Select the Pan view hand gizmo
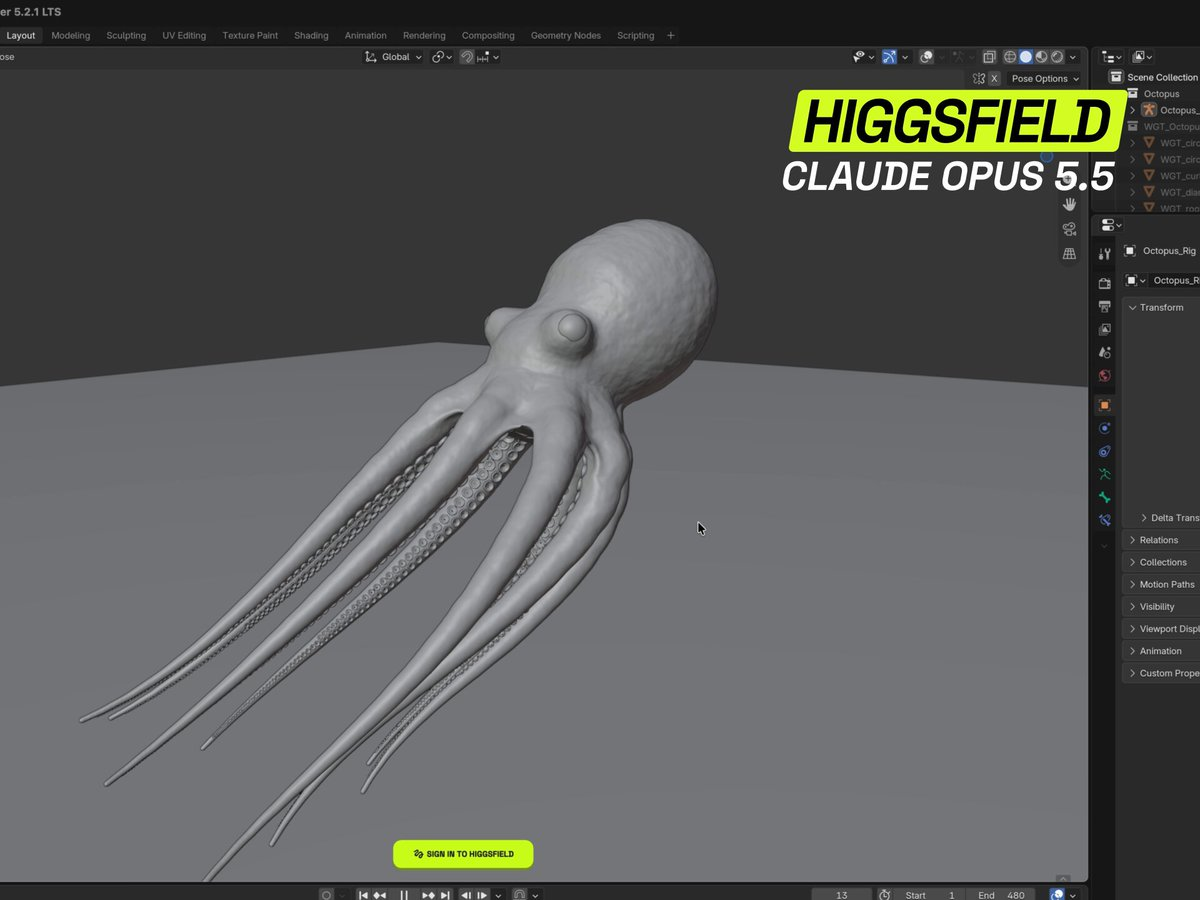 pos(1069,204)
